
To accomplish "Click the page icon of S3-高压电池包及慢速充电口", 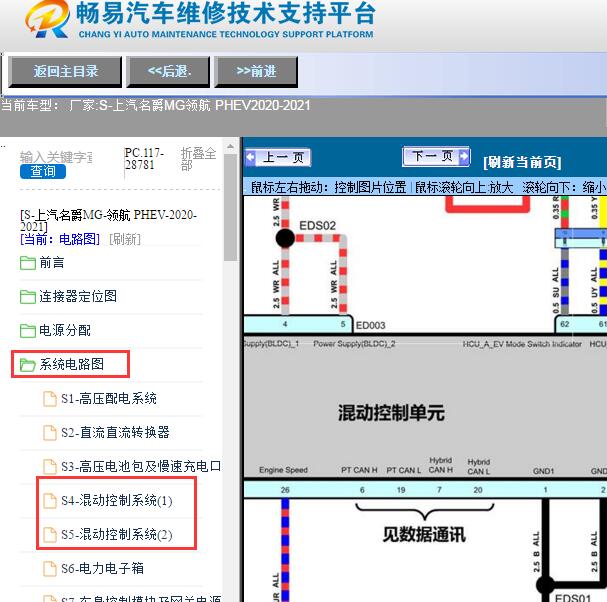I will tap(50, 467).
